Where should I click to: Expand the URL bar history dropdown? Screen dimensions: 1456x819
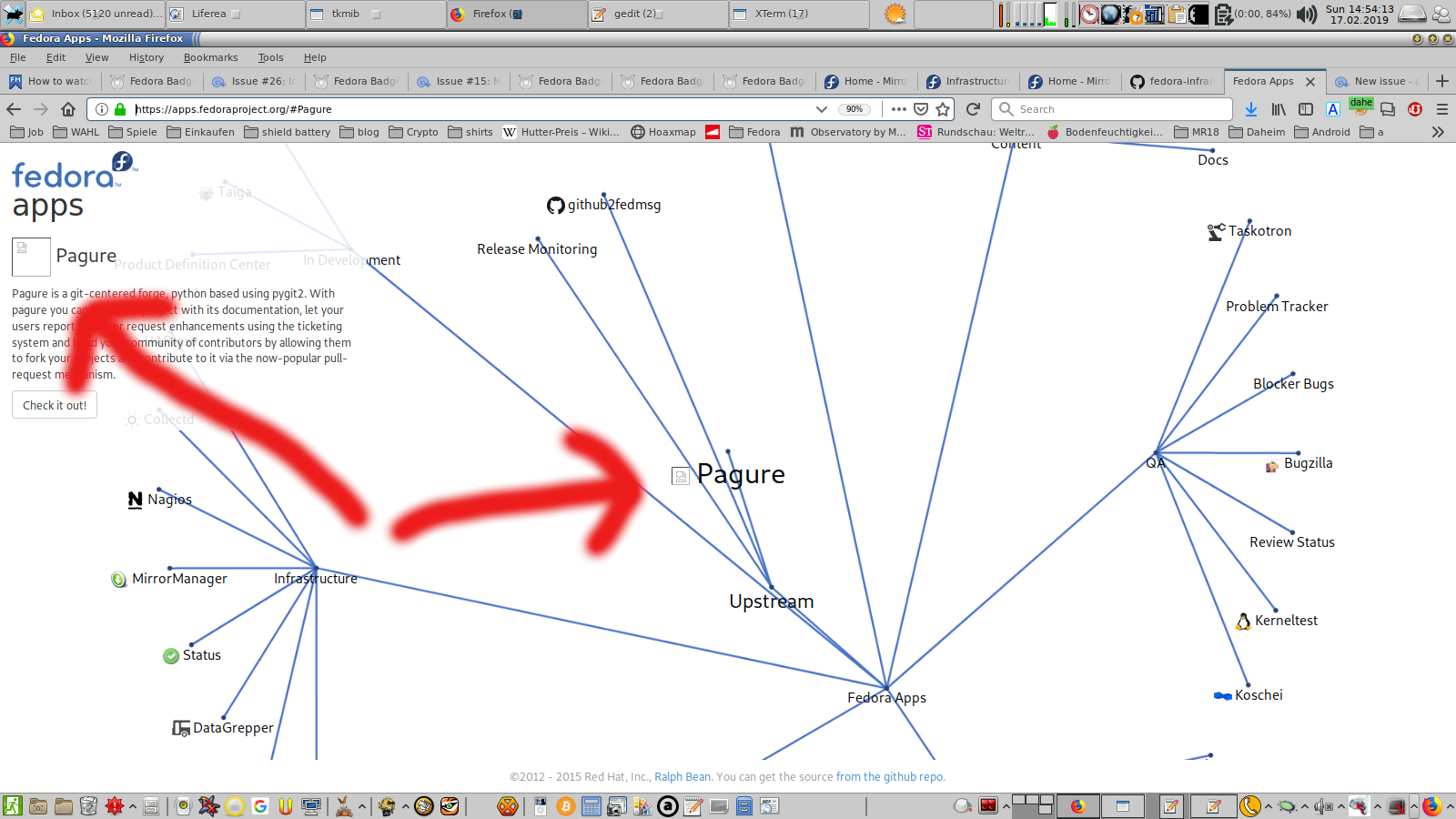coord(822,109)
